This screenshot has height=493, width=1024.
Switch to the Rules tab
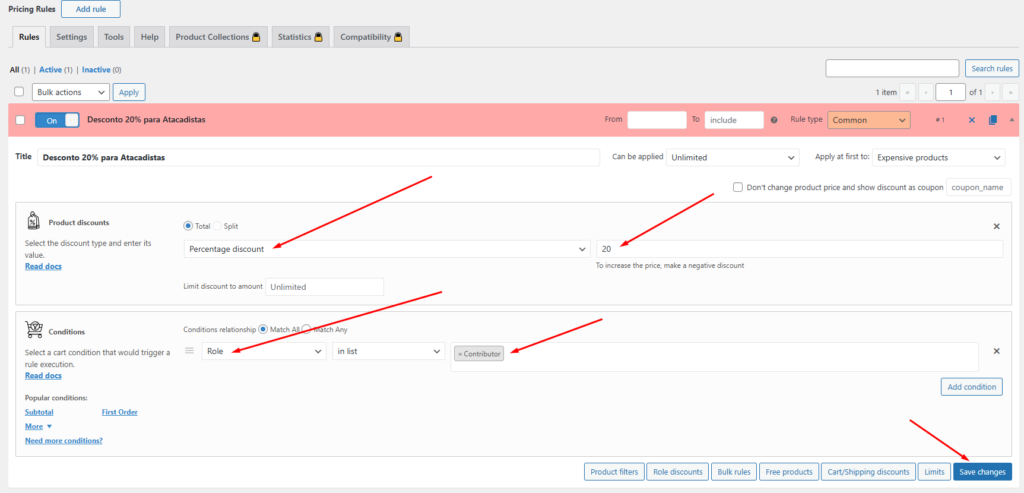[x=29, y=37]
